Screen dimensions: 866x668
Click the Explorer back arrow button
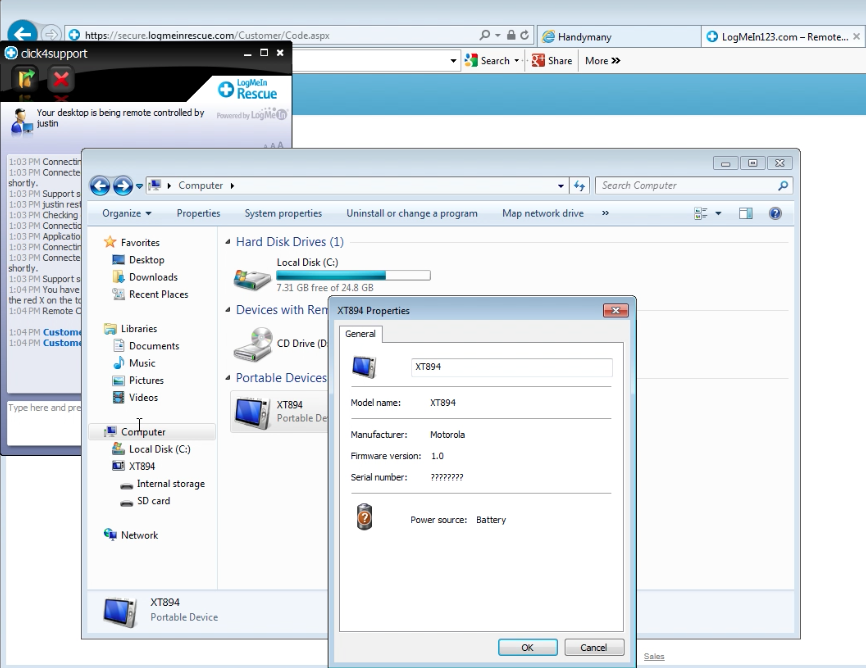[x=99, y=186]
